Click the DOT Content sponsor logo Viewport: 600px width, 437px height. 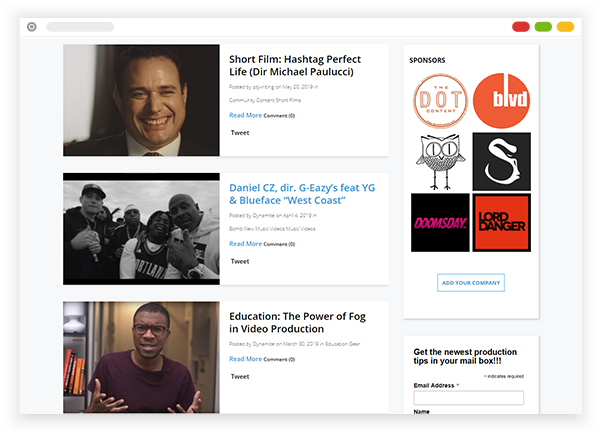[x=440, y=101]
